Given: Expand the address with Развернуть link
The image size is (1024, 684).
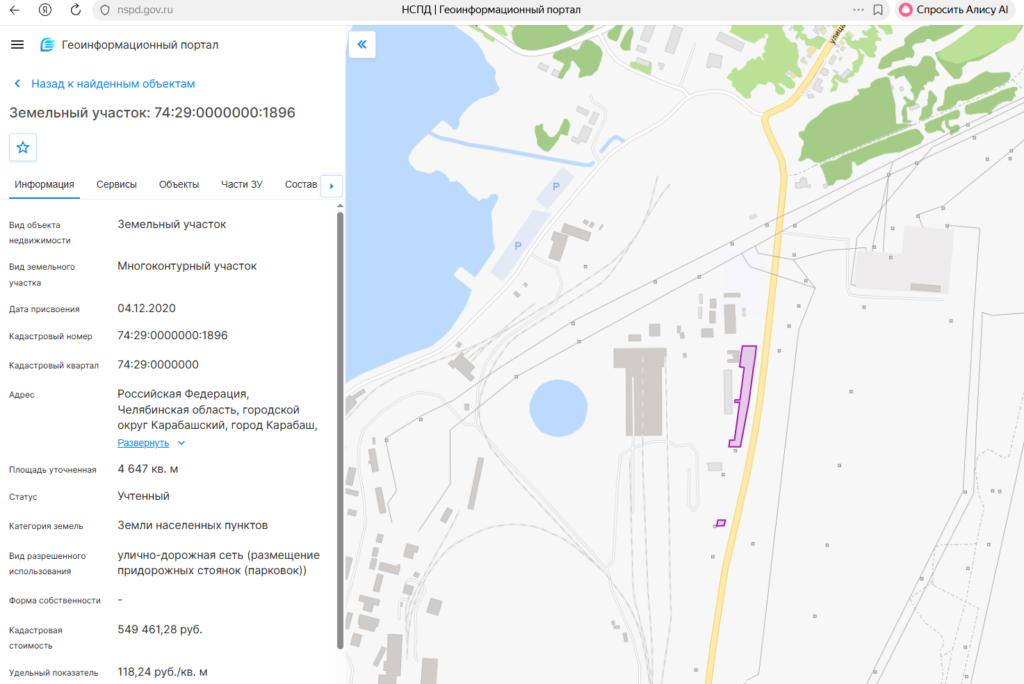Looking at the screenshot, I should (143, 443).
